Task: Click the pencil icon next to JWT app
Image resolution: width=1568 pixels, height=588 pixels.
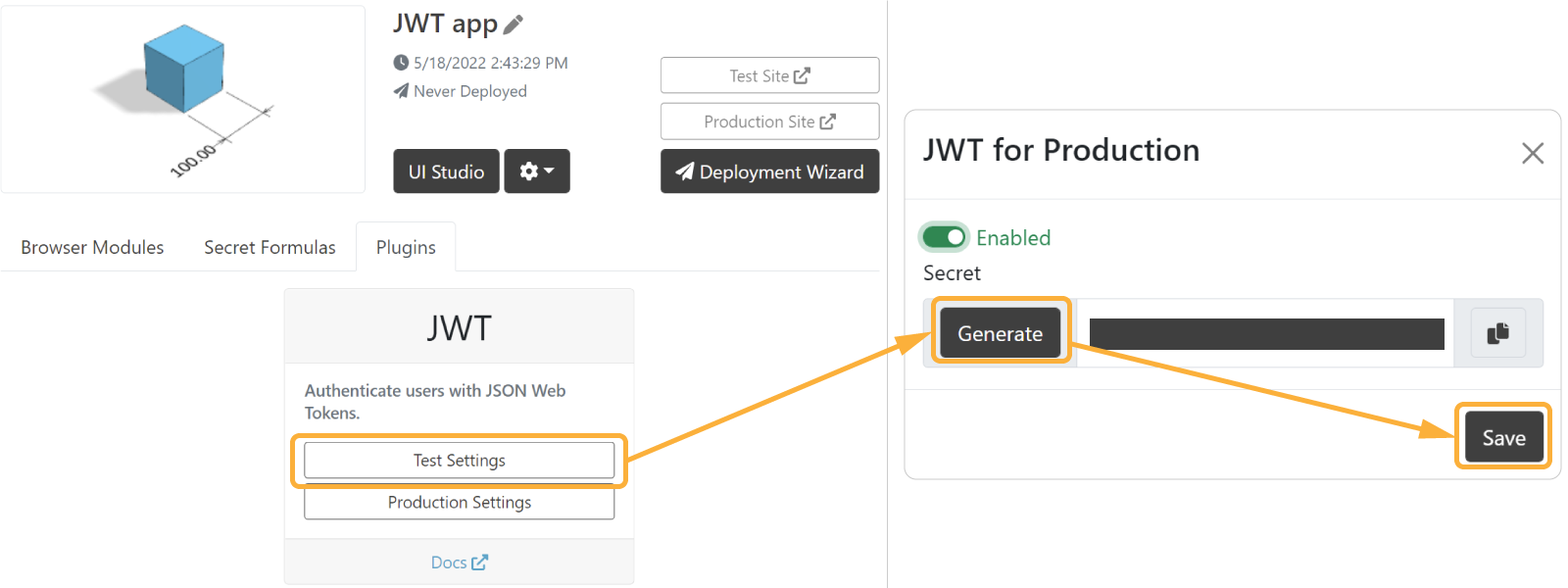Action: click(514, 24)
